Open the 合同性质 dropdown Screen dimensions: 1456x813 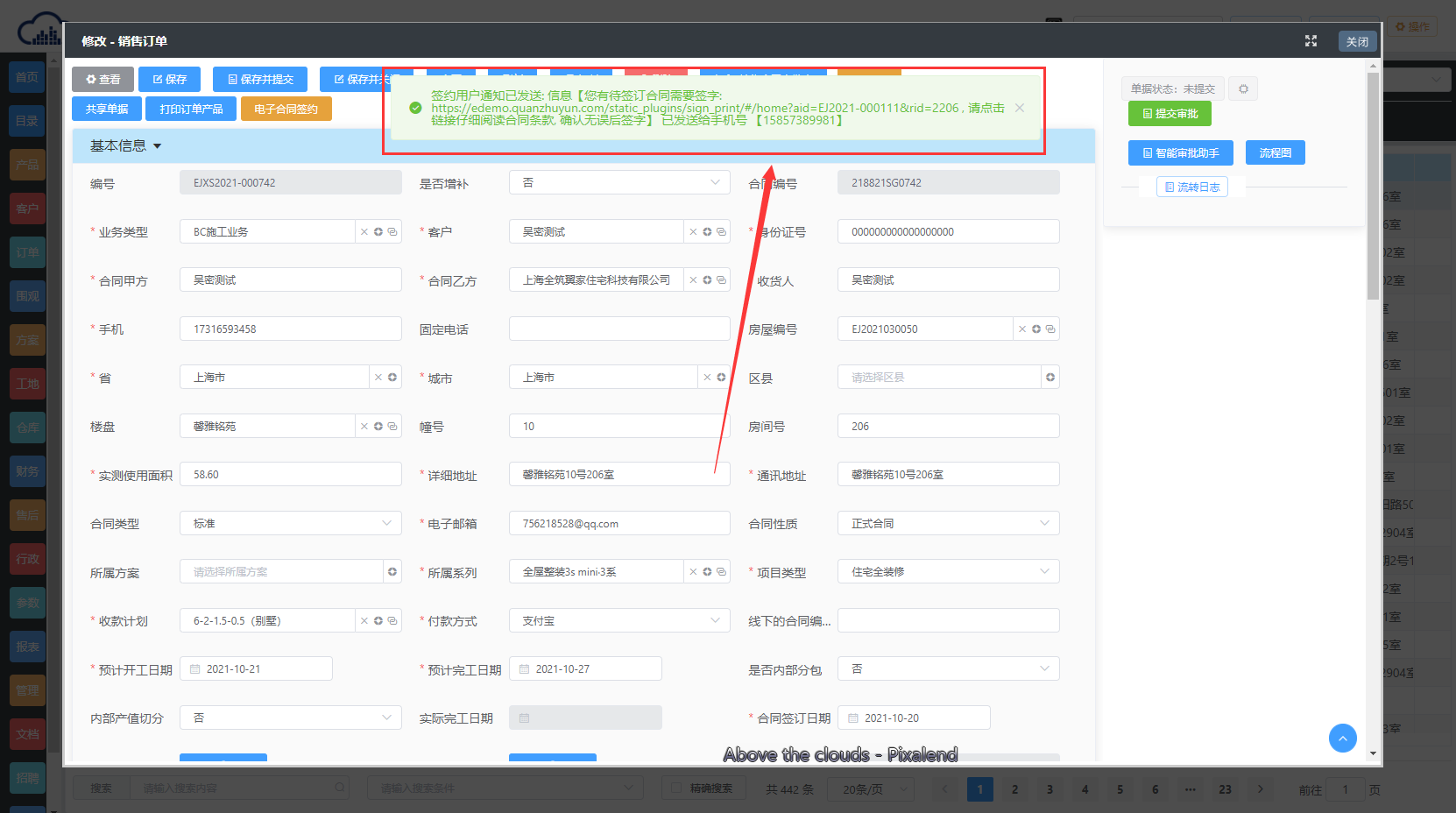[948, 524]
